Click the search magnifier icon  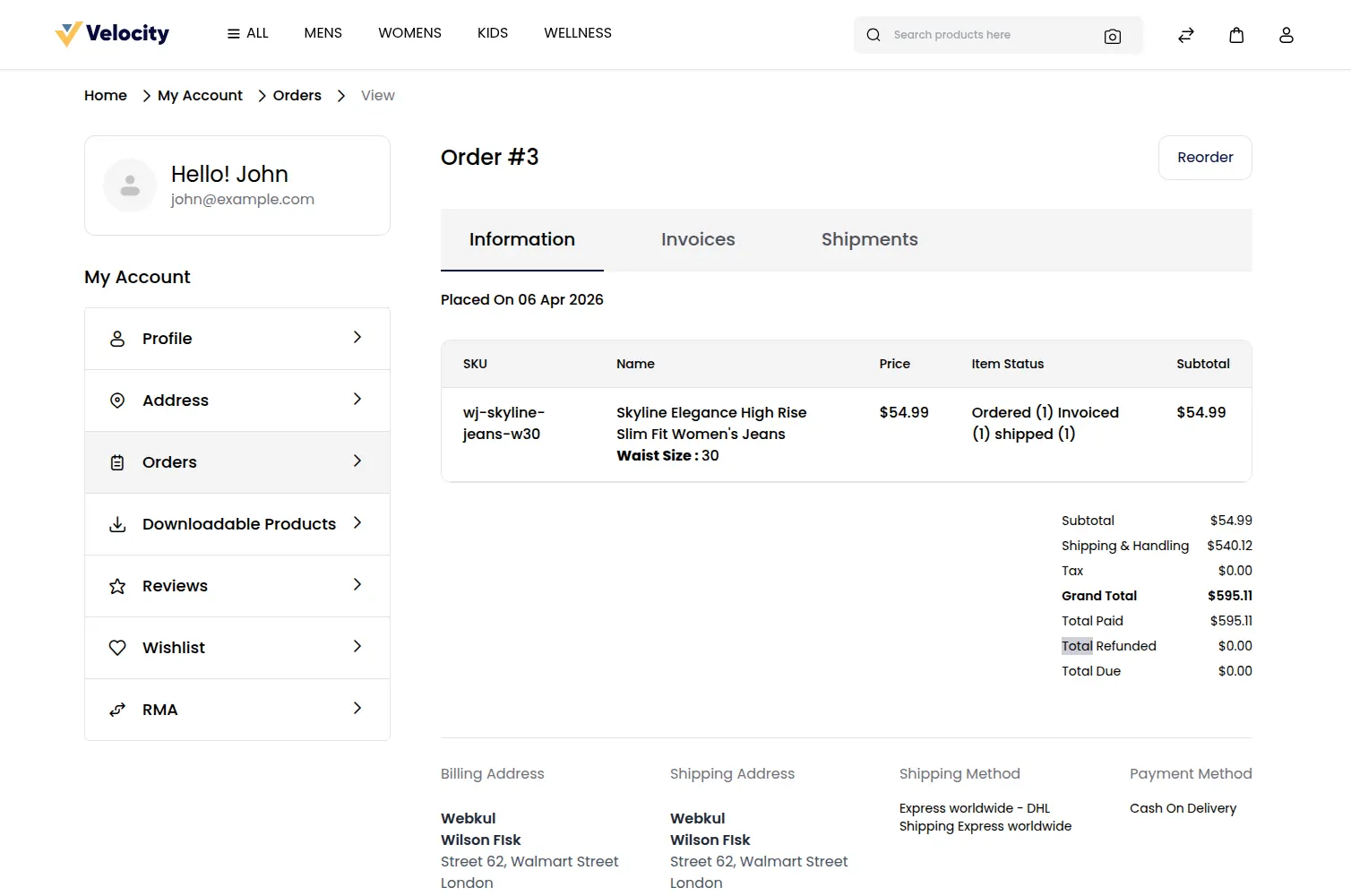pyautogui.click(x=873, y=35)
